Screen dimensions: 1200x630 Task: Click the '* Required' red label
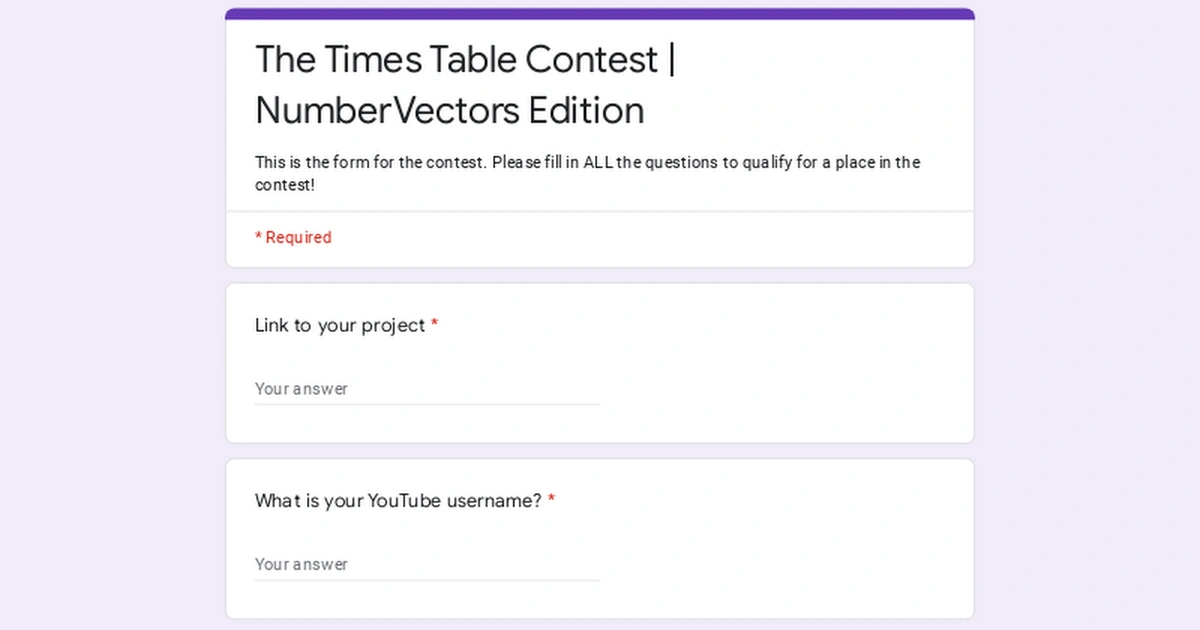(293, 237)
